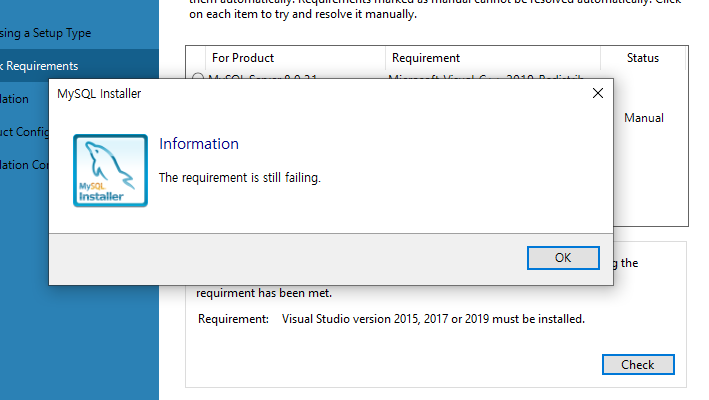Viewport: 709px width, 400px height.
Task: Click the Manual status cell
Action: tap(643, 118)
